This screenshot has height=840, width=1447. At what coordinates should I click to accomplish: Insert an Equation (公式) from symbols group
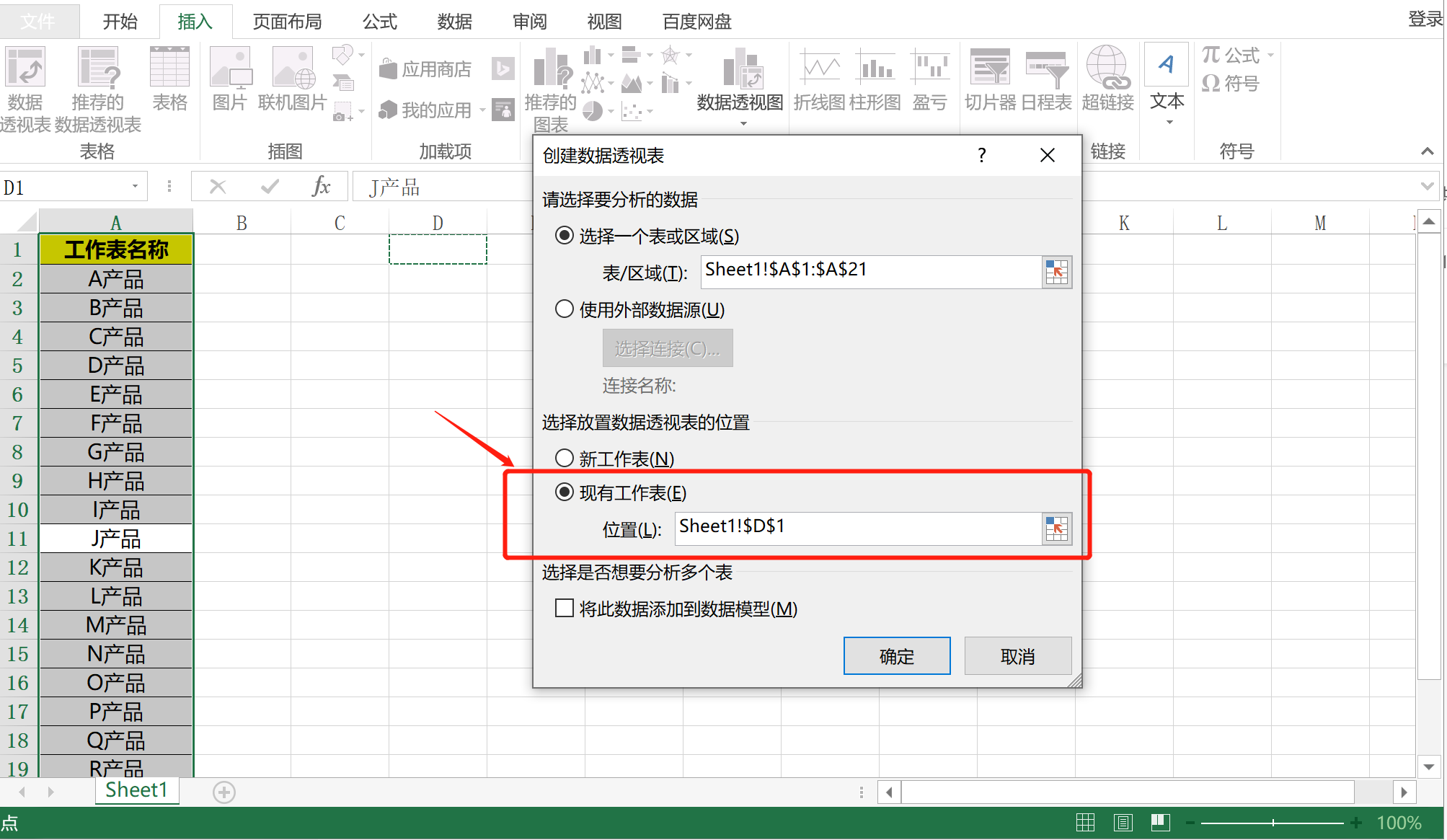click(x=1230, y=55)
